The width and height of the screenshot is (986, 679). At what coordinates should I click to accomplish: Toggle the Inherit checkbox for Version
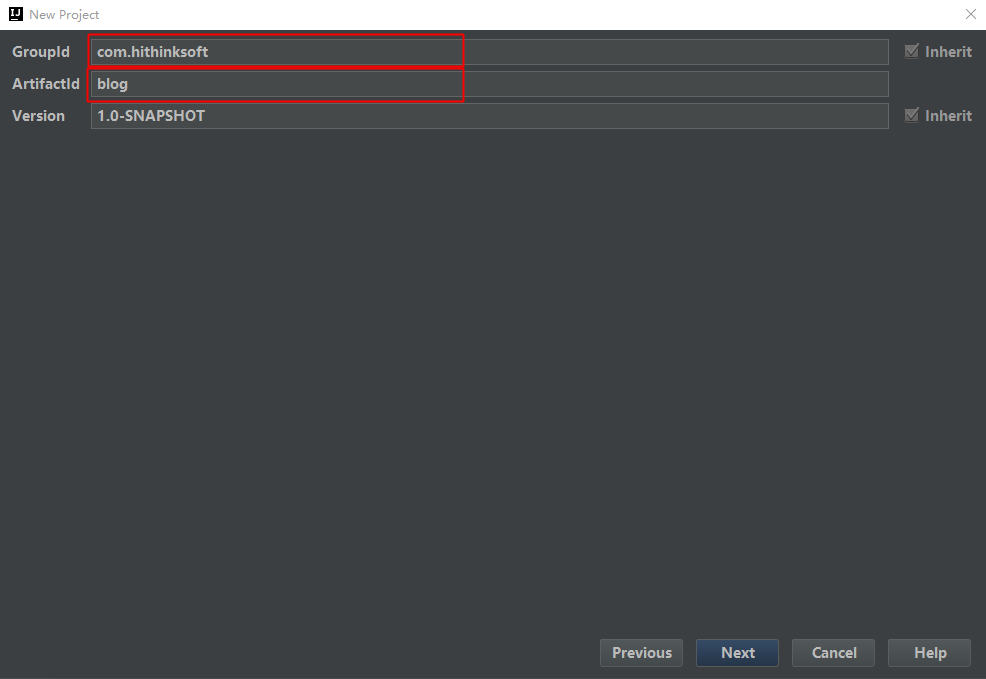coord(911,115)
